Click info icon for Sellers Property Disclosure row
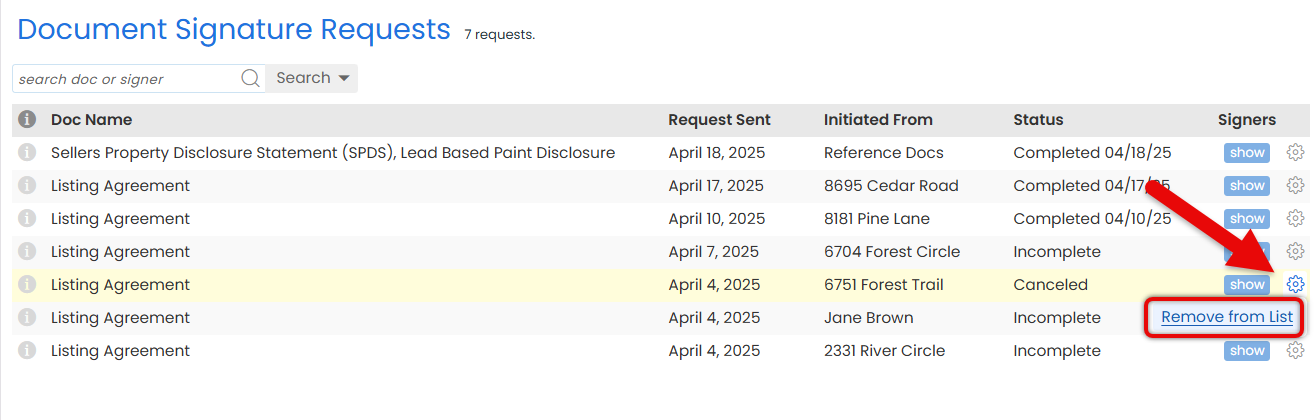Screen dimensions: 1315x420 pyautogui.click(x=27, y=153)
